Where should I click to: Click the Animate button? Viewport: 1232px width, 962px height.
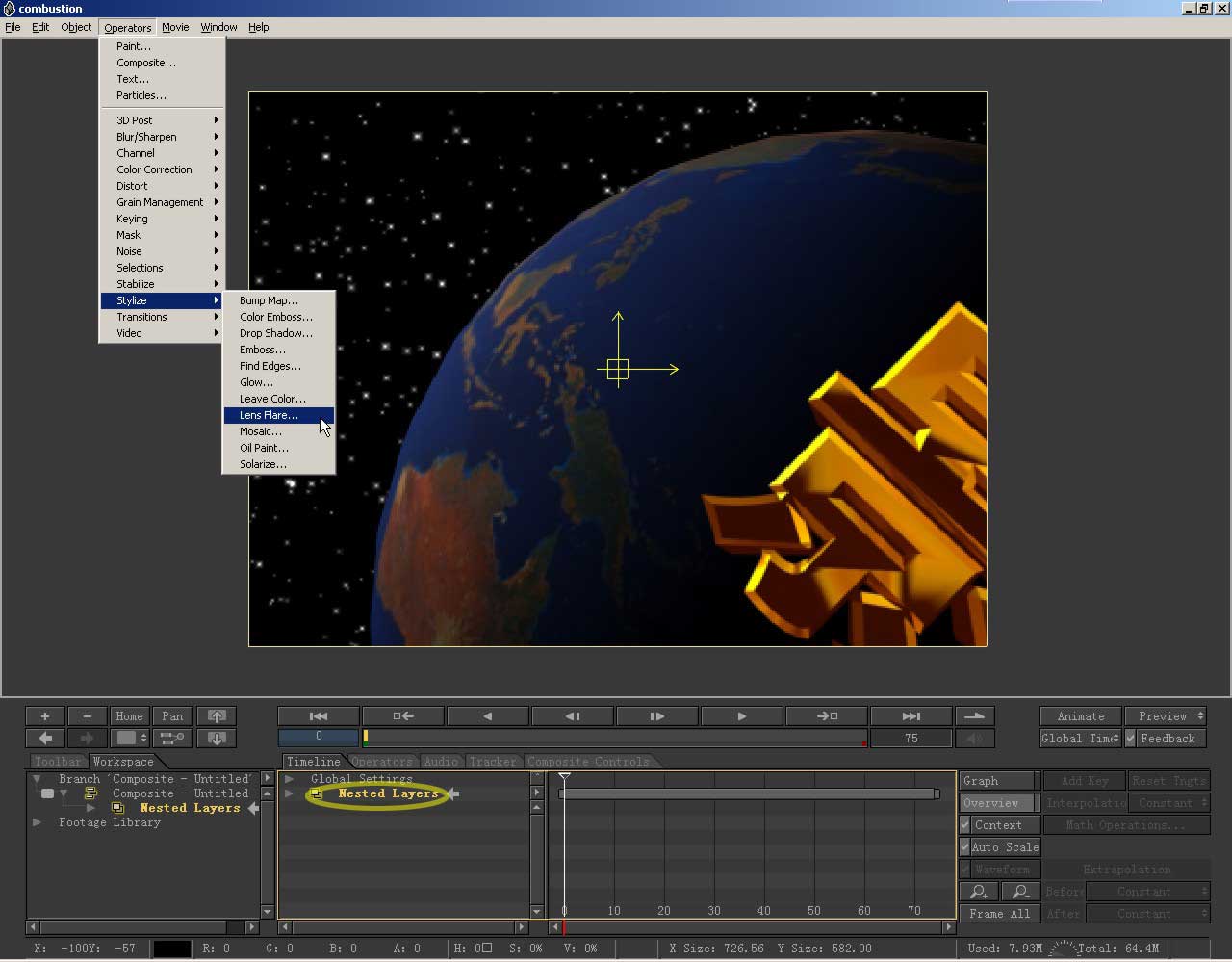[1080, 716]
